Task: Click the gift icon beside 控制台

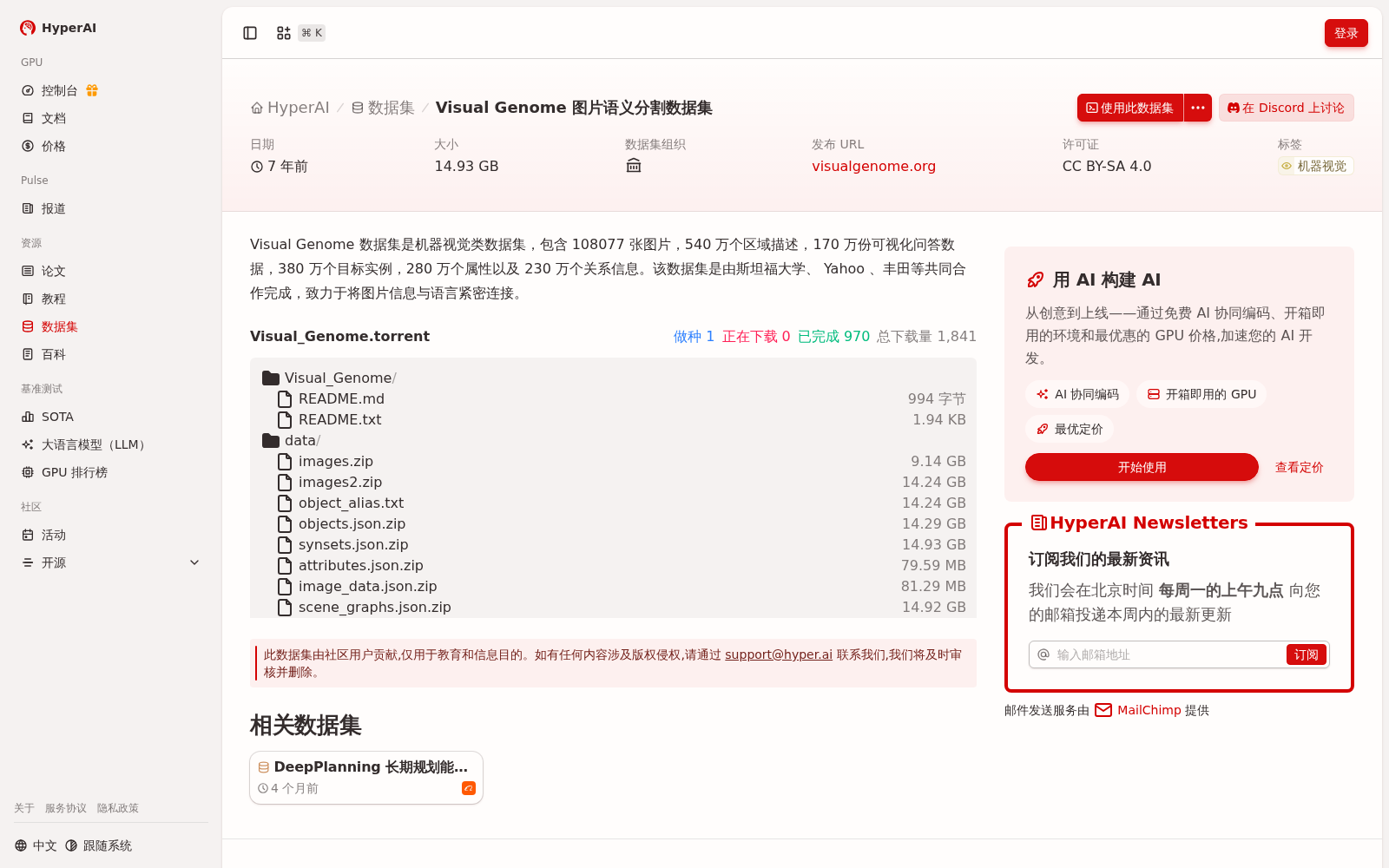Action: (x=92, y=90)
